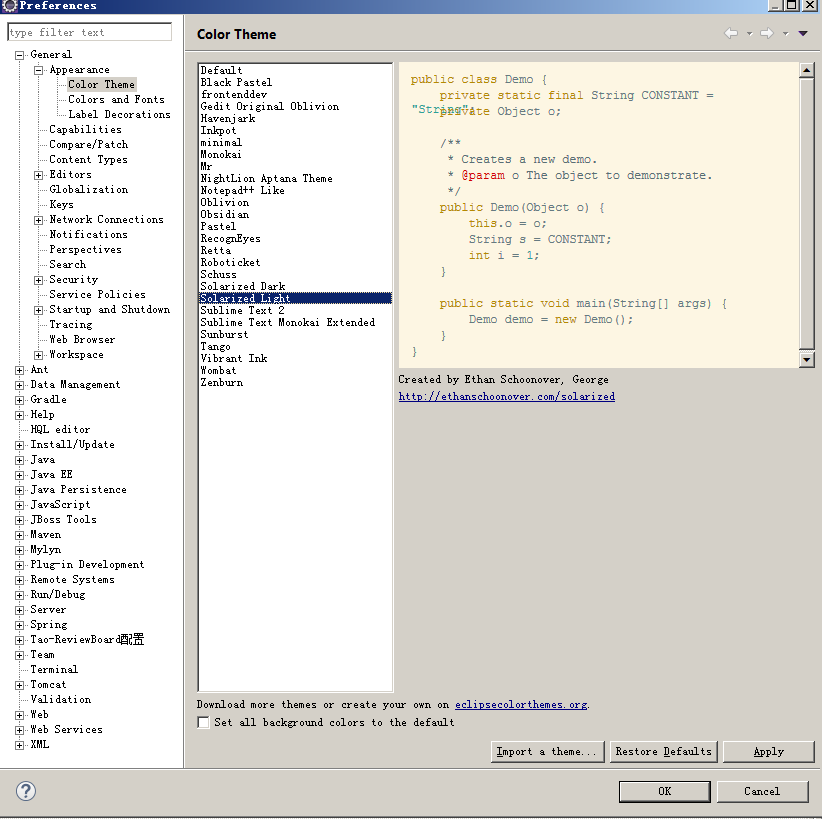The width and height of the screenshot is (822, 819).
Task: Choose the Zenburn theme from list
Action: (221, 382)
